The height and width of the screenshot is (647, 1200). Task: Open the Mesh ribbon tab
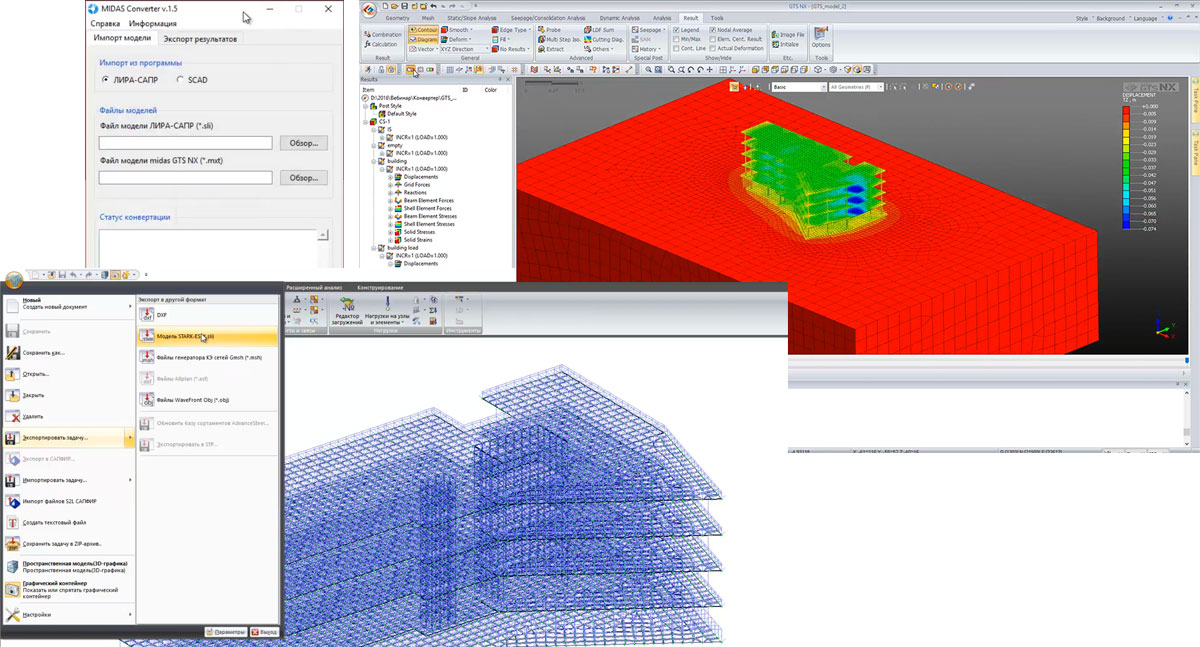coord(430,18)
